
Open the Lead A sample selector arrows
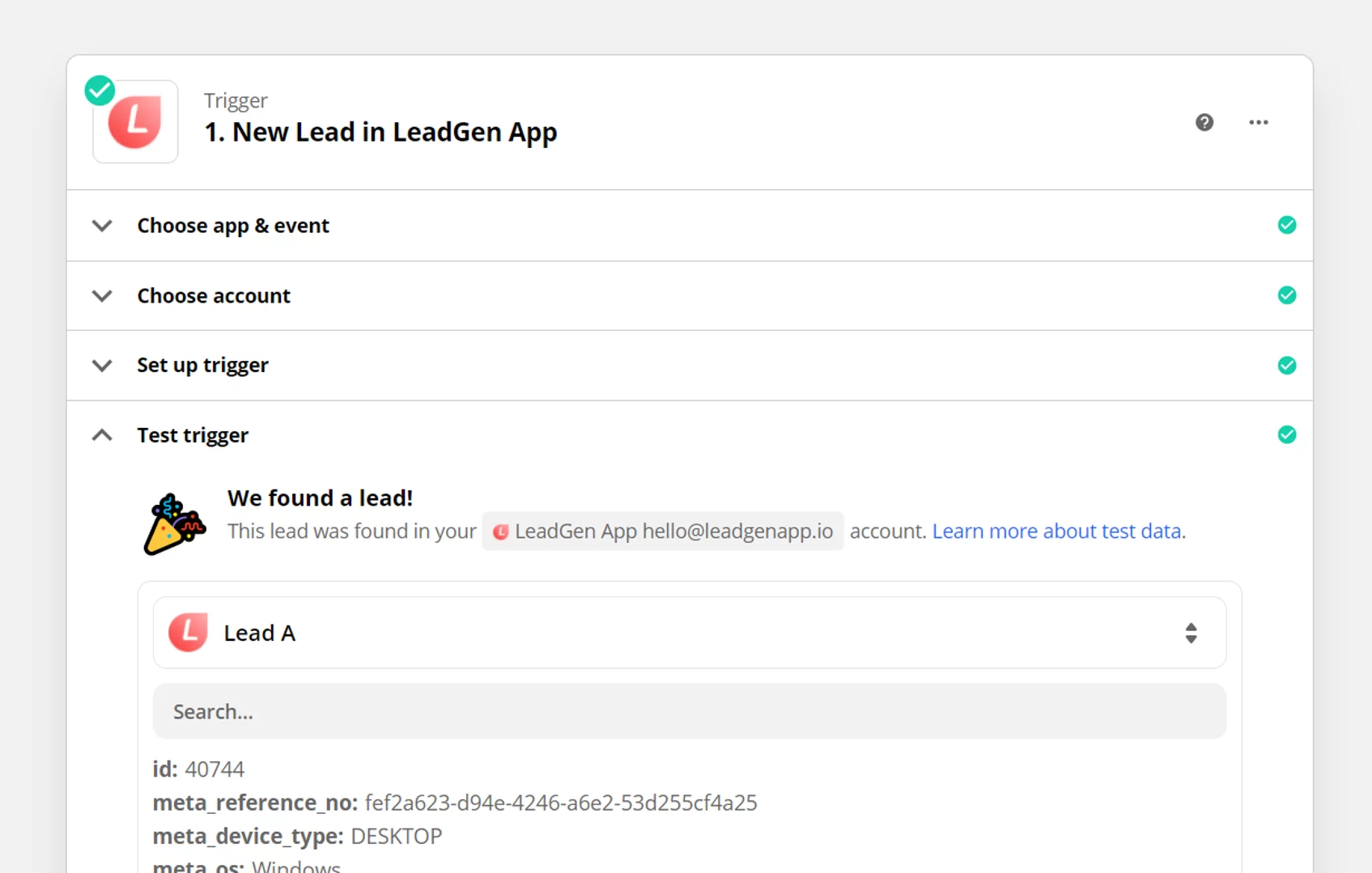pos(1190,633)
